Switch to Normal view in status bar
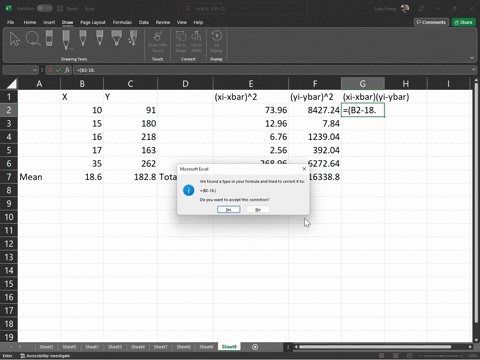The image size is (480, 360). click(382, 356)
